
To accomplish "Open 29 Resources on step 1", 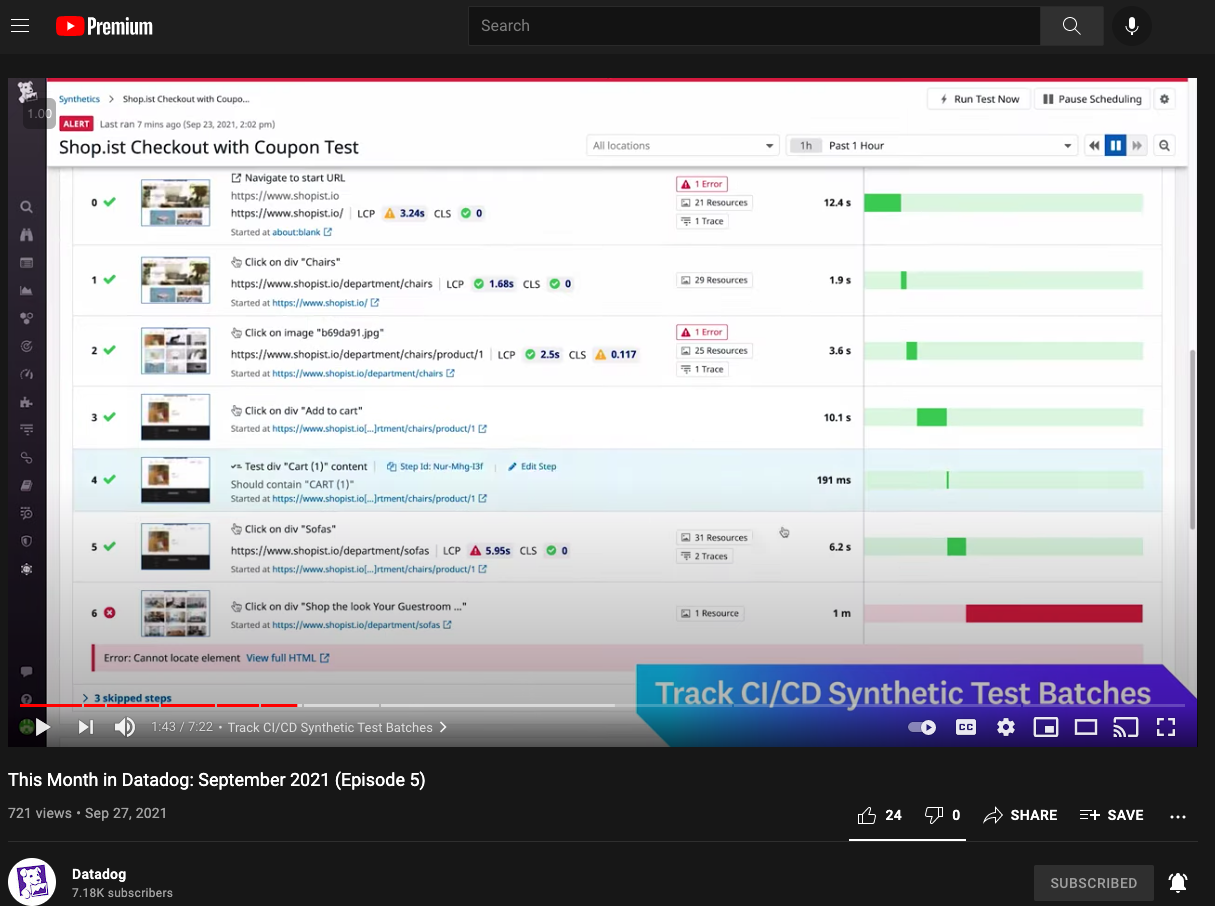I will coord(714,280).
